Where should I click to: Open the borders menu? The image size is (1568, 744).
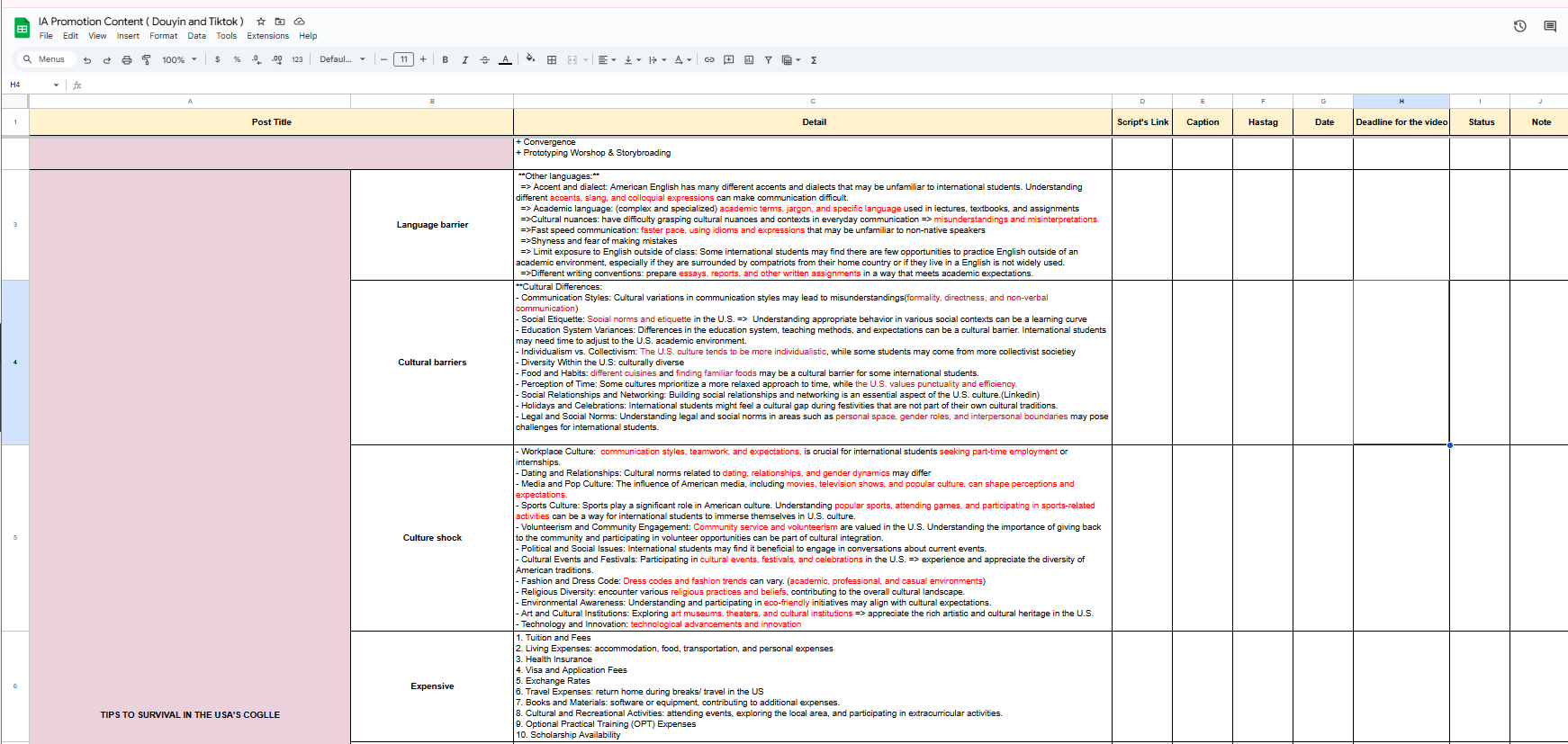coord(552,60)
